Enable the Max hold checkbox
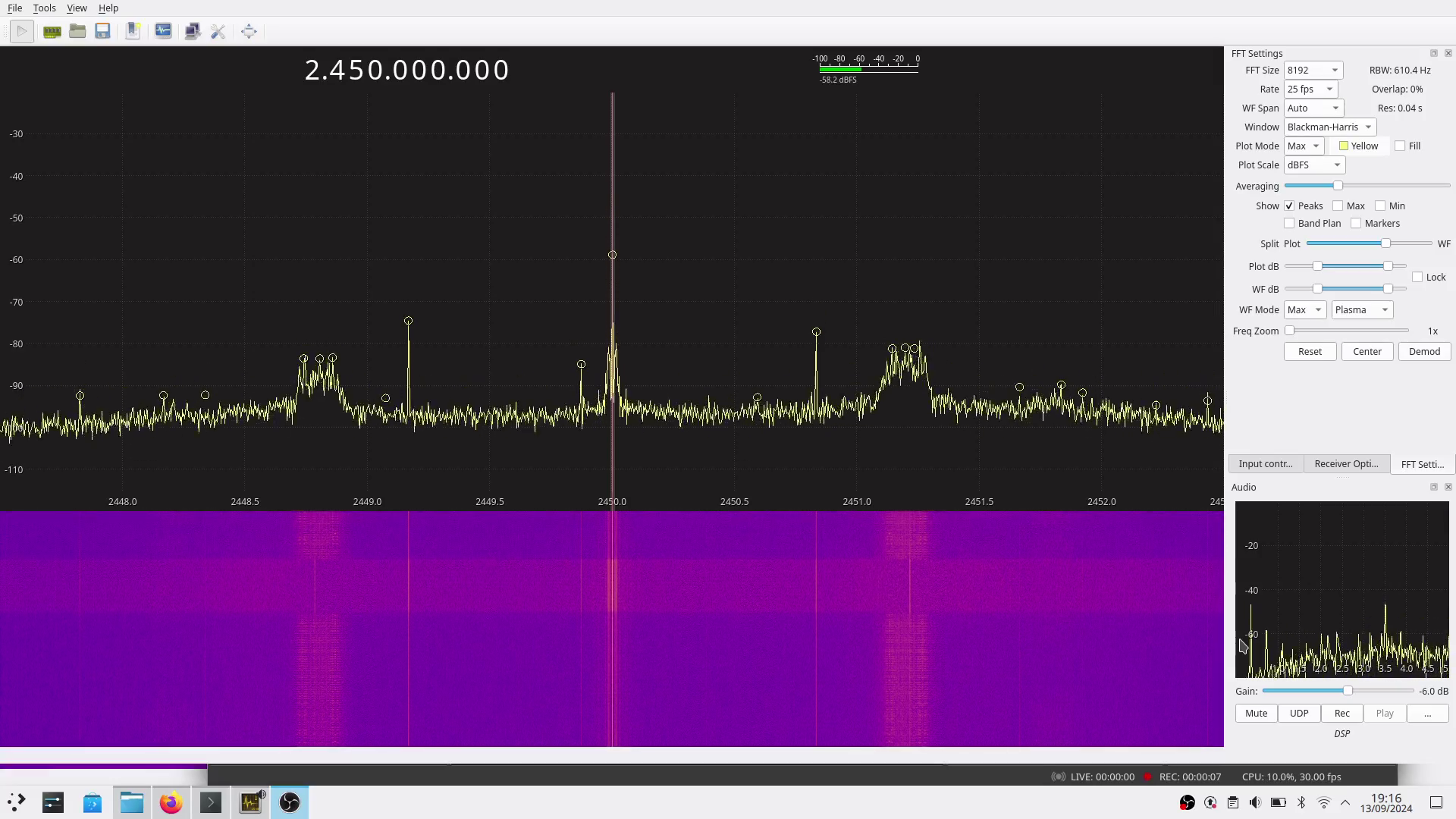This screenshot has height=819, width=1456. 1338,206
